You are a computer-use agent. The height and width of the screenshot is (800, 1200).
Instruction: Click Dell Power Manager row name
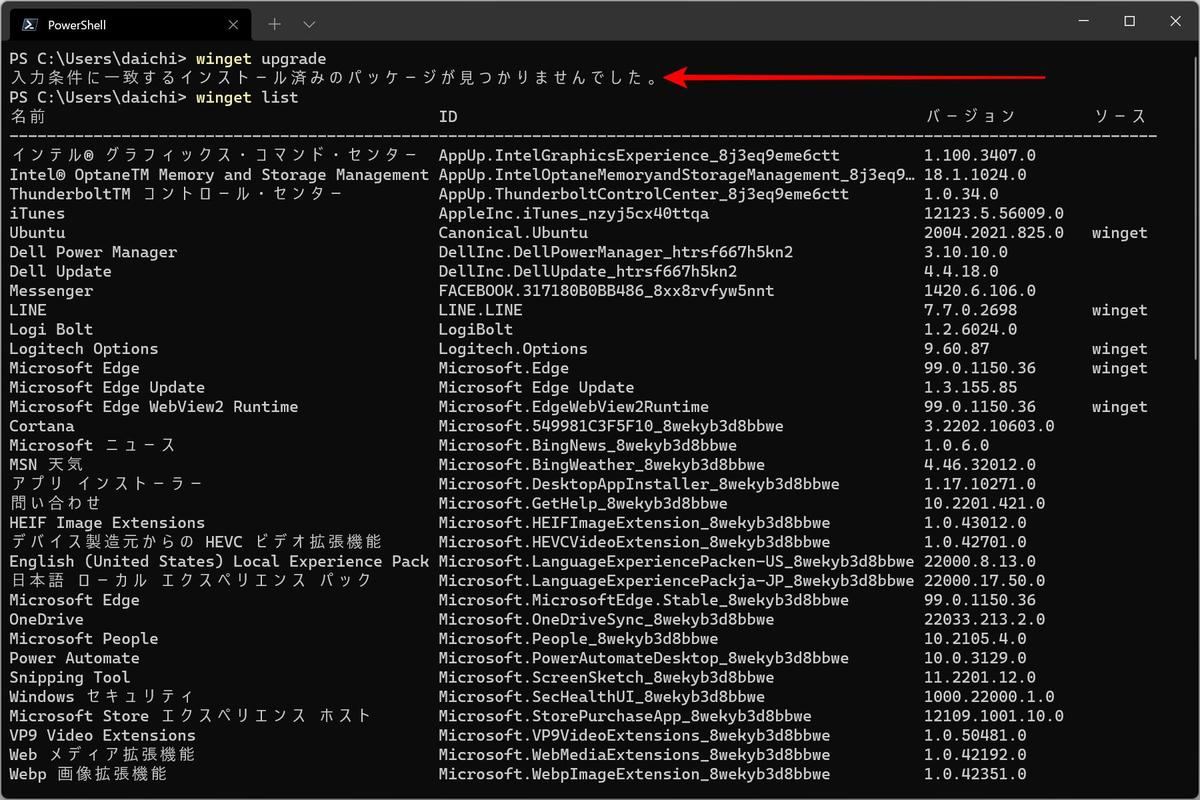(x=93, y=252)
